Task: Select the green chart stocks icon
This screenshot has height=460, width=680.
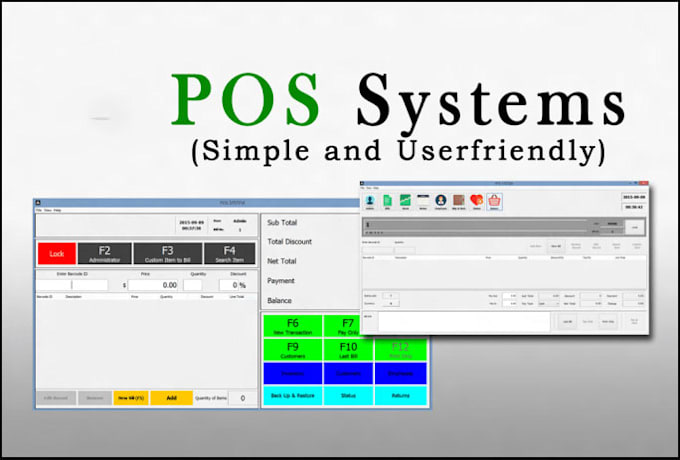Action: pyautogui.click(x=405, y=202)
